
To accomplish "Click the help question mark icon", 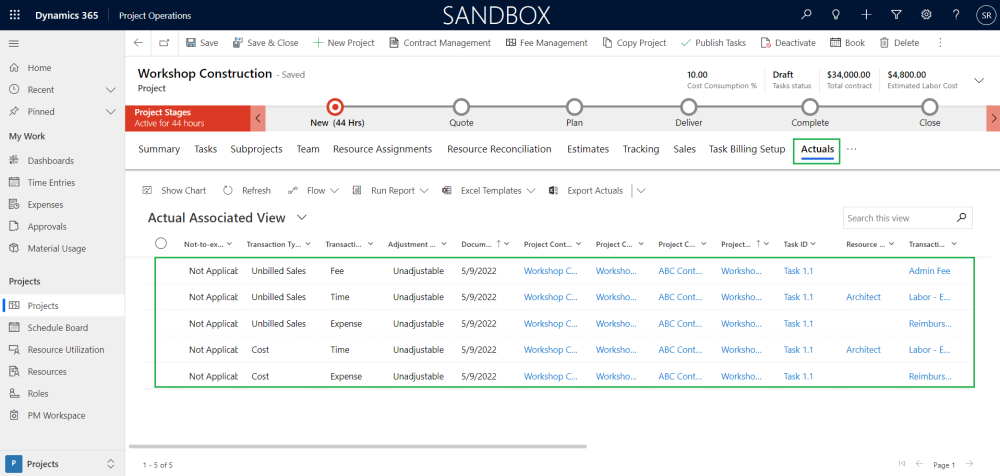I will coord(955,15).
